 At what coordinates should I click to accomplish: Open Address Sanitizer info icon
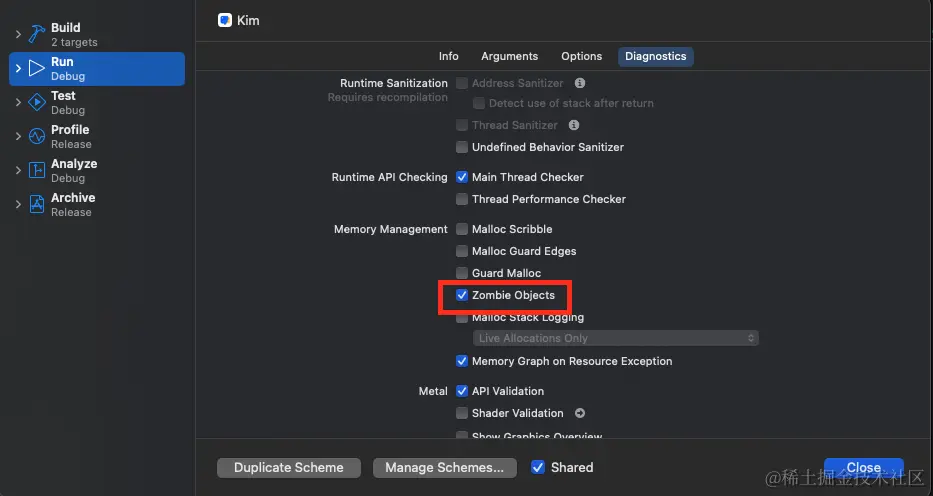[580, 83]
